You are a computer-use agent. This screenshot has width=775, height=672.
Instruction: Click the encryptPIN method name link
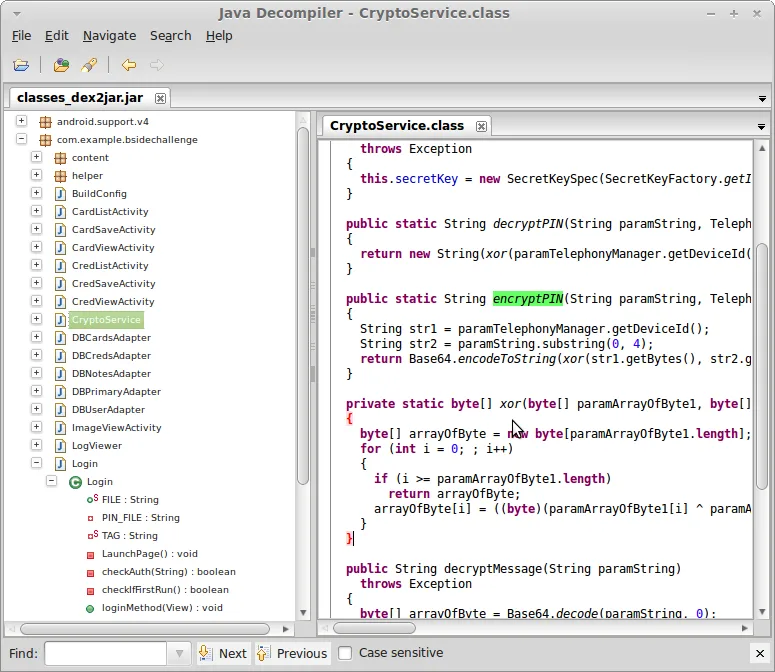(527, 299)
